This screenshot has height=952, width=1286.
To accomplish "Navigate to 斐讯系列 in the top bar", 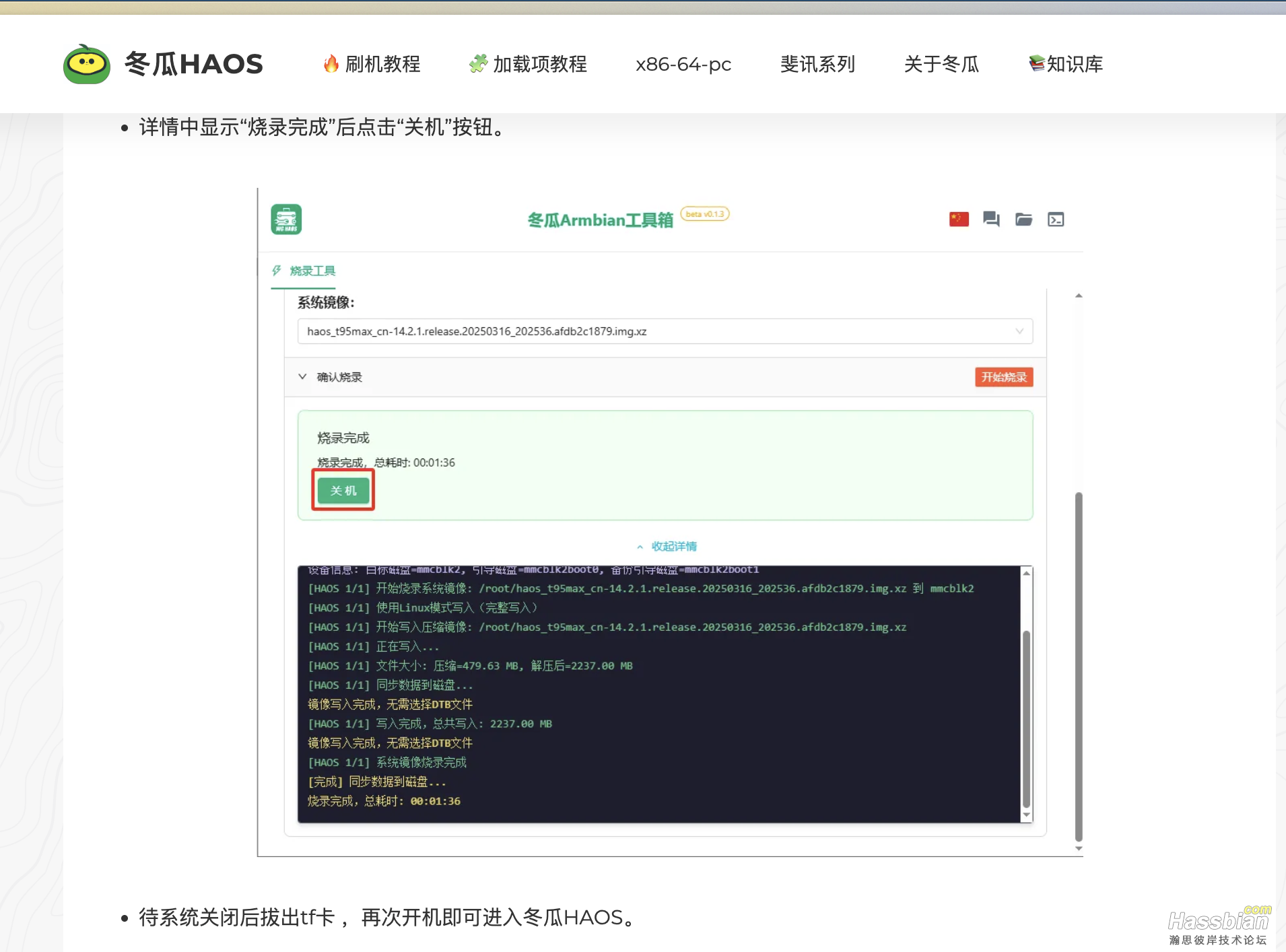I will tap(817, 64).
